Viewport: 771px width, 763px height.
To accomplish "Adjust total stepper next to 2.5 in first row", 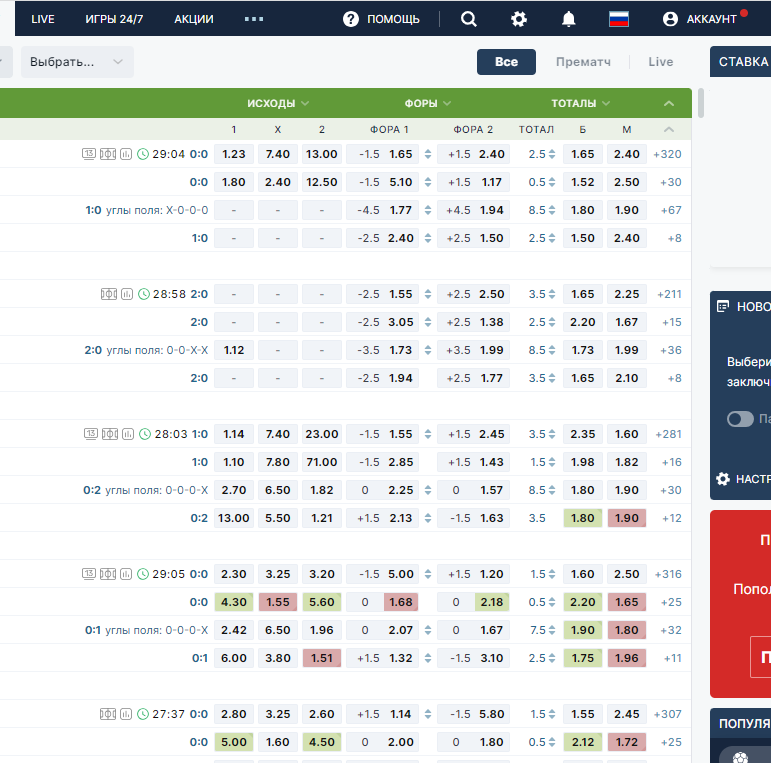I will pyautogui.click(x=552, y=154).
